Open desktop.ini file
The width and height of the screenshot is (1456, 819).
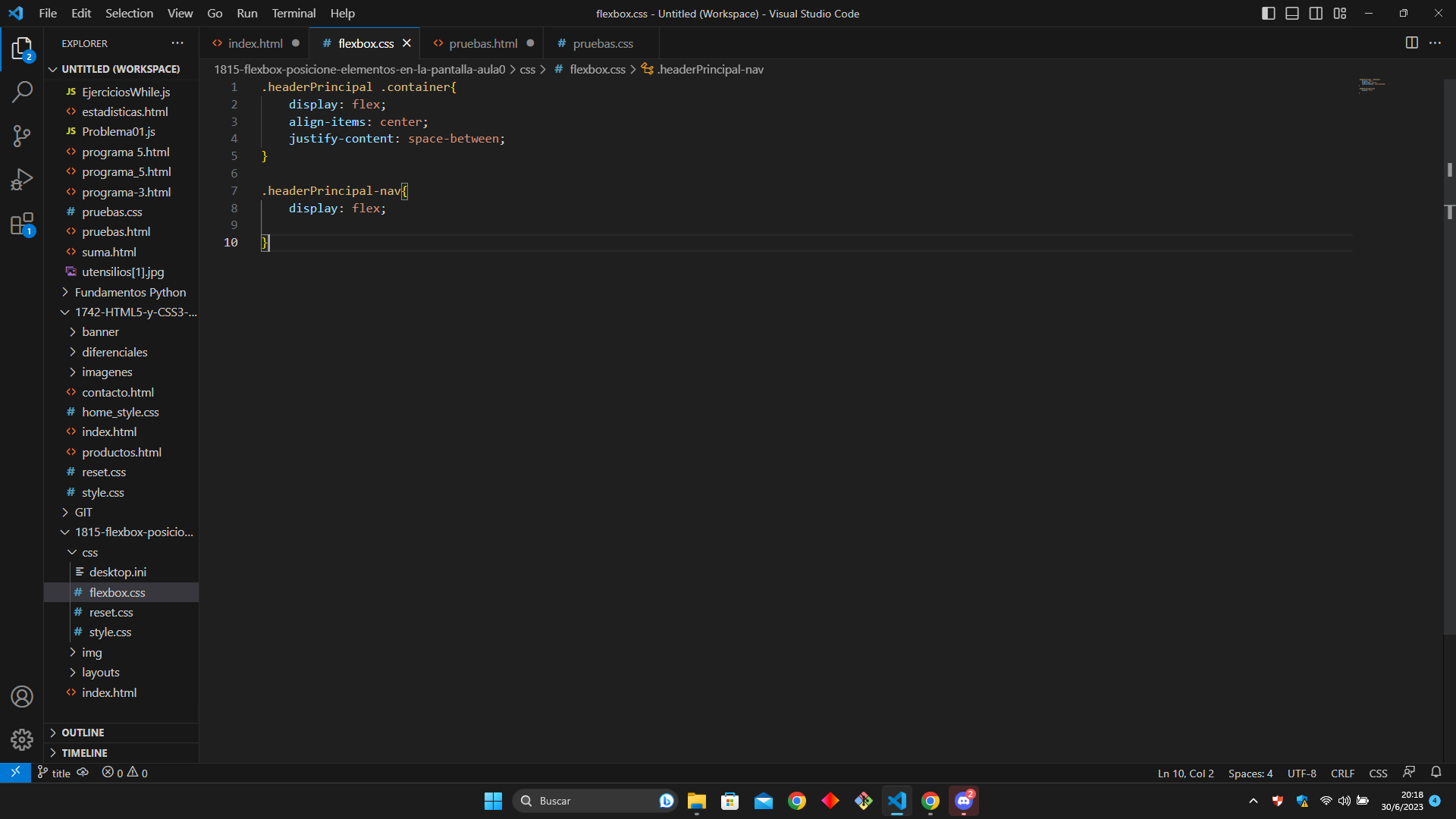click(x=121, y=572)
